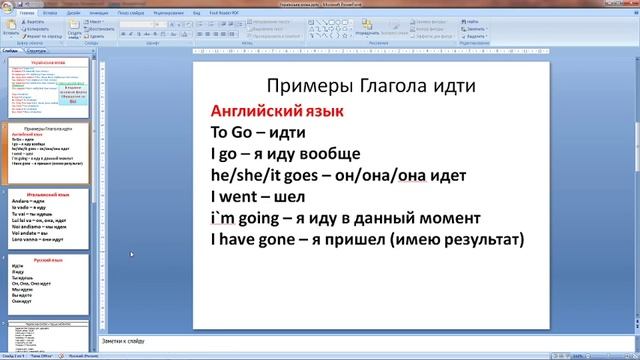Click the decrease indent level icon

(223, 24)
